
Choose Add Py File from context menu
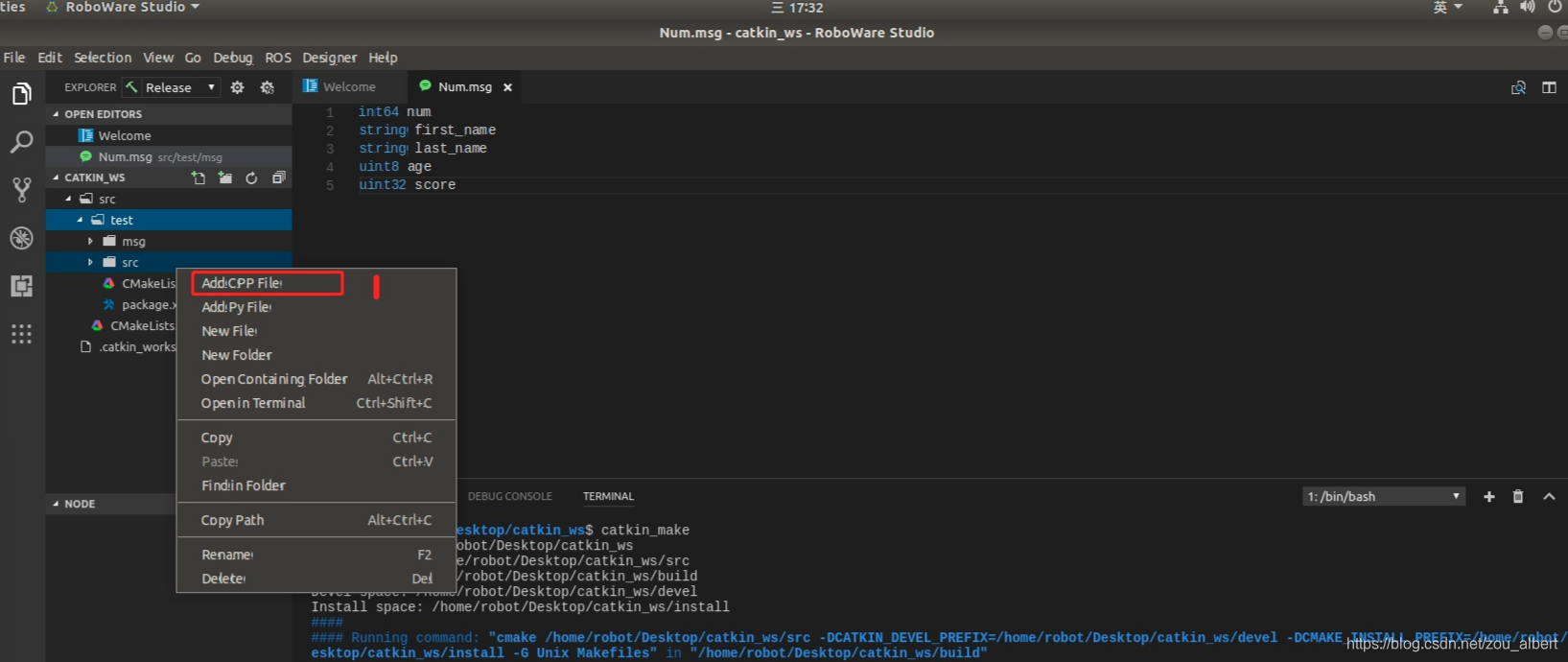pyautogui.click(x=316, y=307)
